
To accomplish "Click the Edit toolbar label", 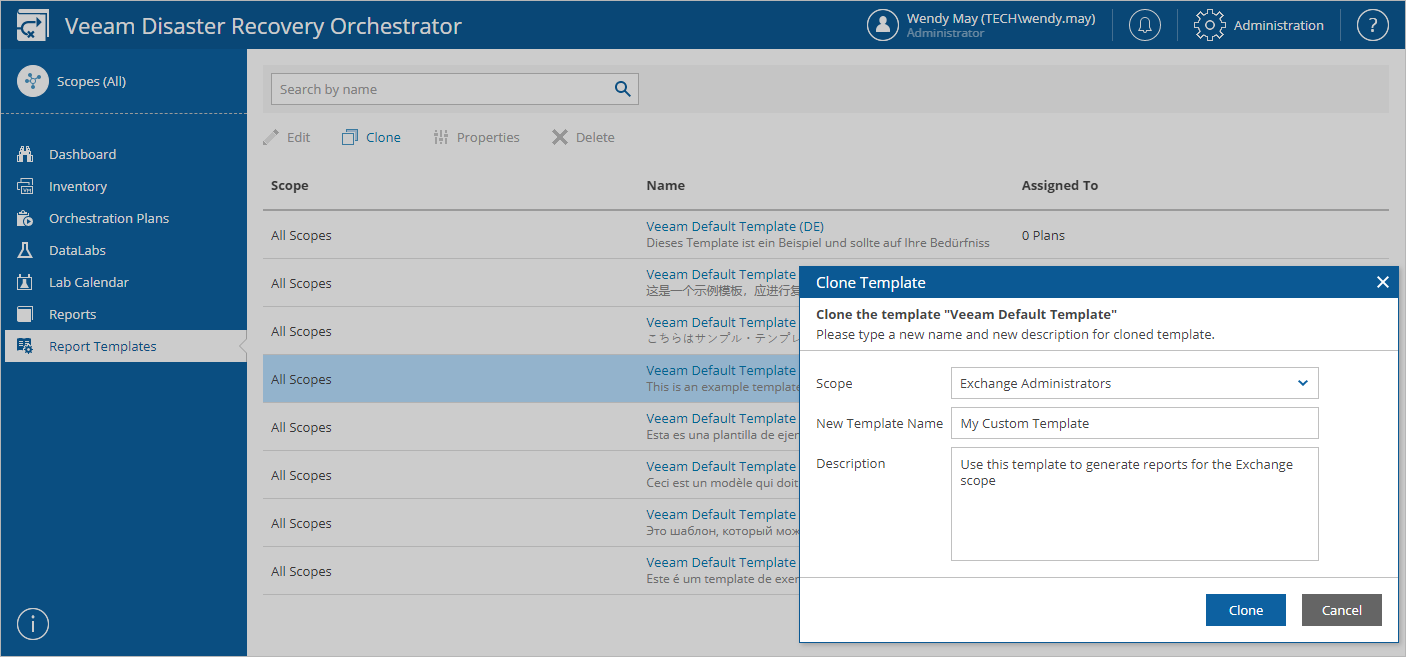I will click(299, 137).
